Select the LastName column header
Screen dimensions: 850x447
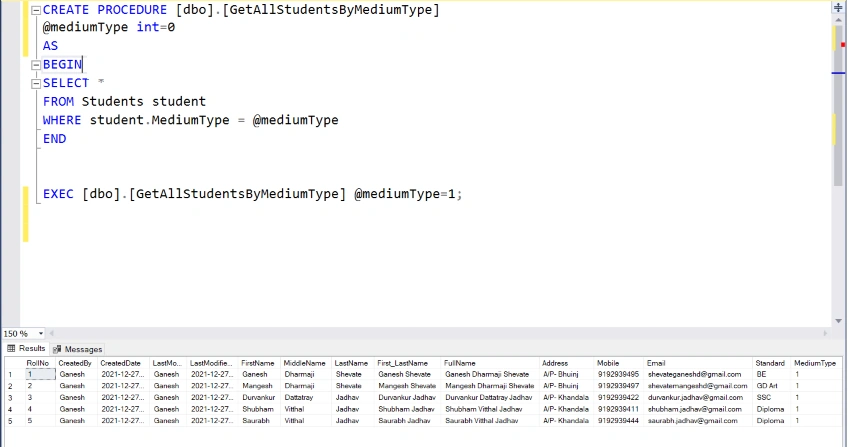351,363
